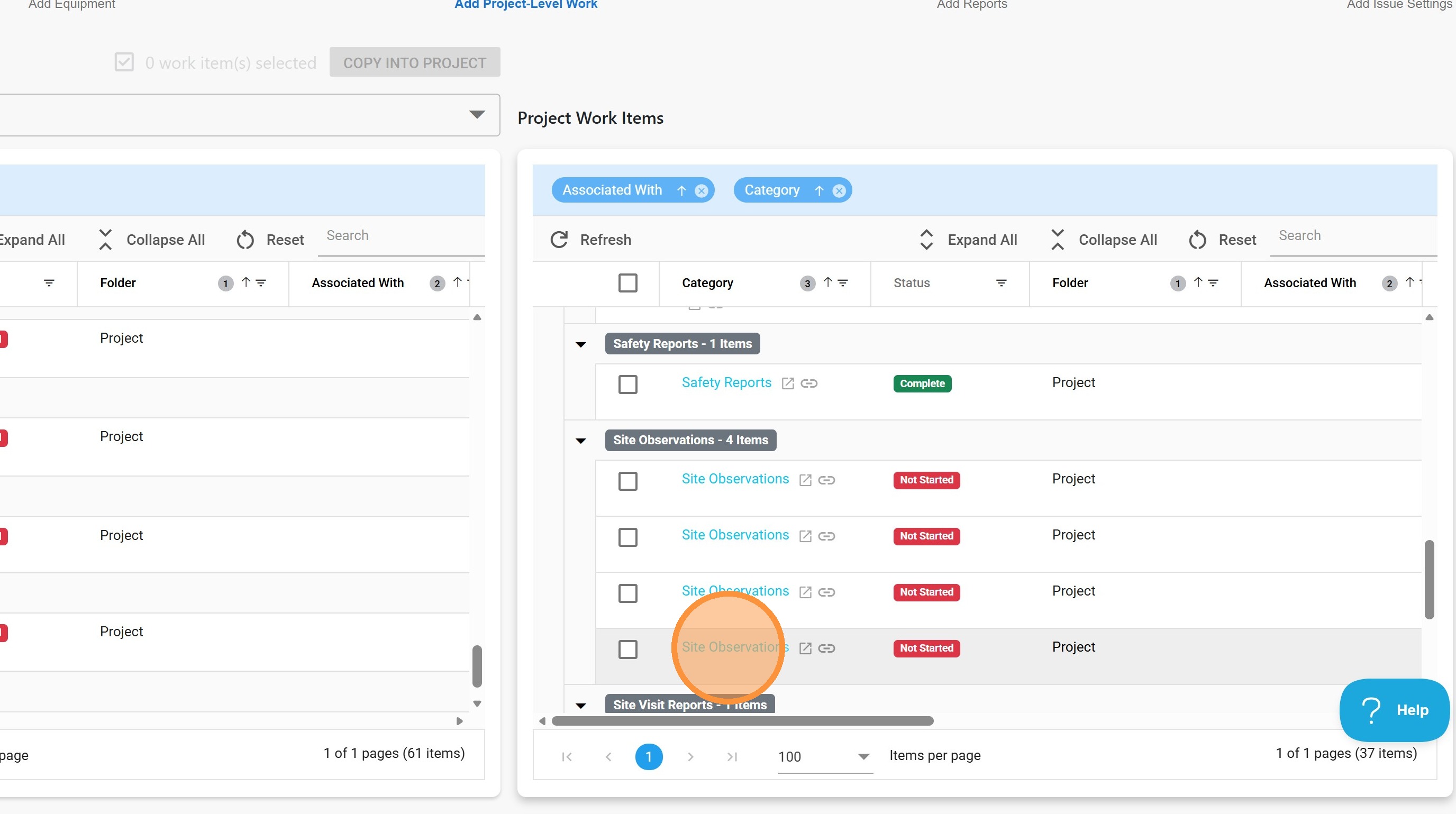The height and width of the screenshot is (814, 1456).
Task: Select the second Site Observations row checkbox
Action: (x=627, y=537)
